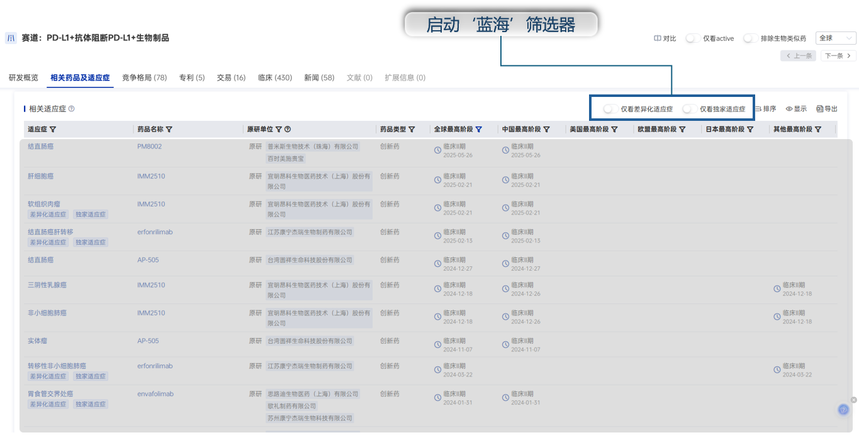Toggle the 仅看active switch
The width and height of the screenshot is (859, 435).
point(691,38)
